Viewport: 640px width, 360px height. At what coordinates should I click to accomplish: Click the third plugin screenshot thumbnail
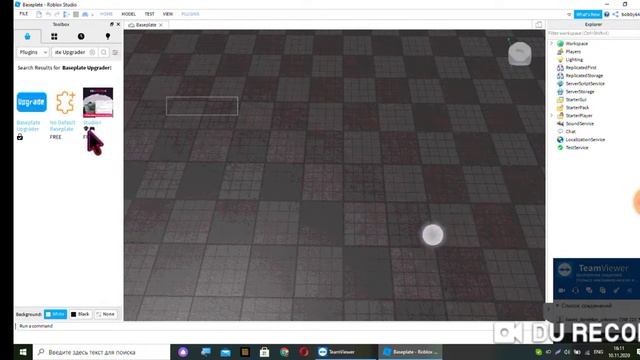(x=98, y=102)
